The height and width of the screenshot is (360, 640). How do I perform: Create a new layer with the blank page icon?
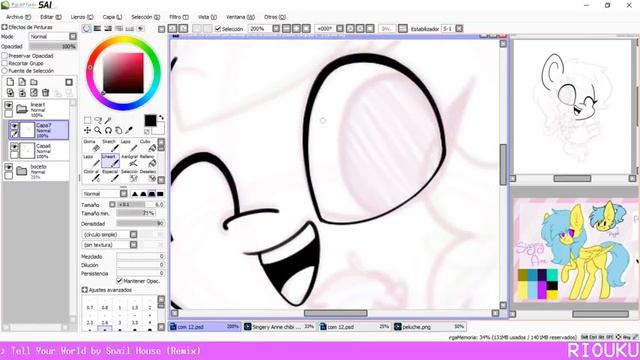pyautogui.click(x=10, y=82)
